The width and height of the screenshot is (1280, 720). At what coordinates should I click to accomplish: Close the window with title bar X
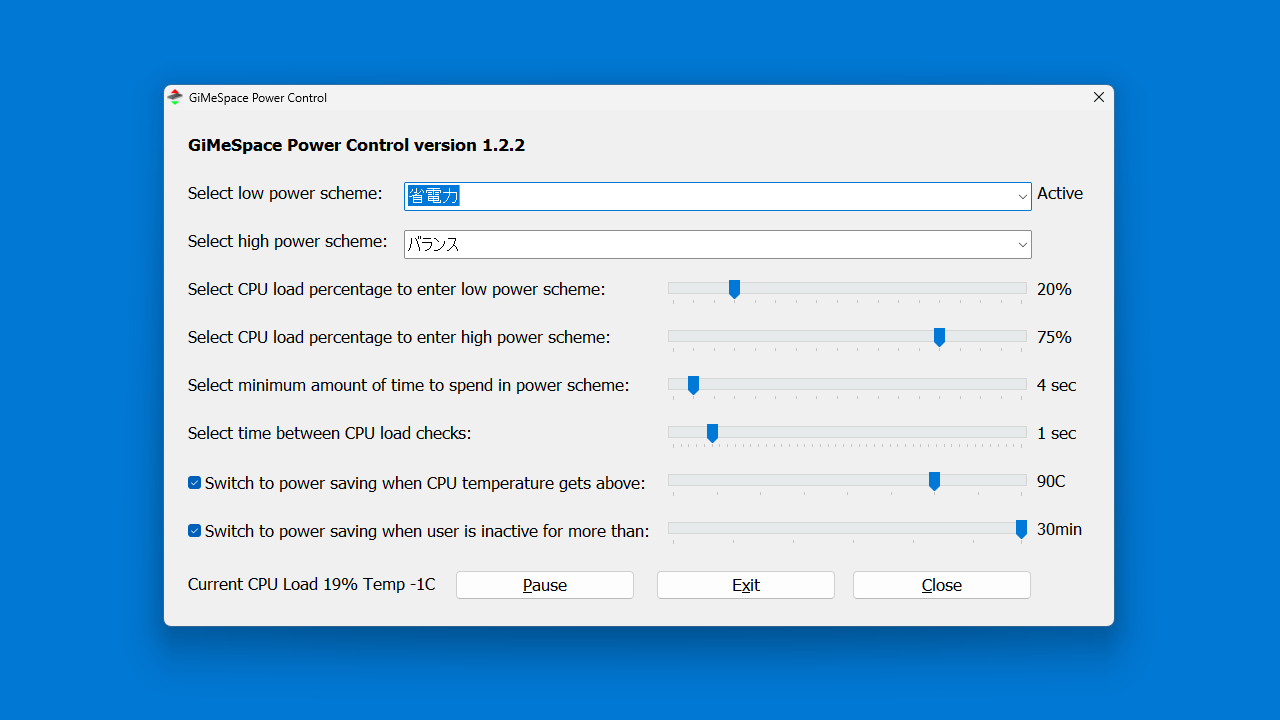point(1099,97)
